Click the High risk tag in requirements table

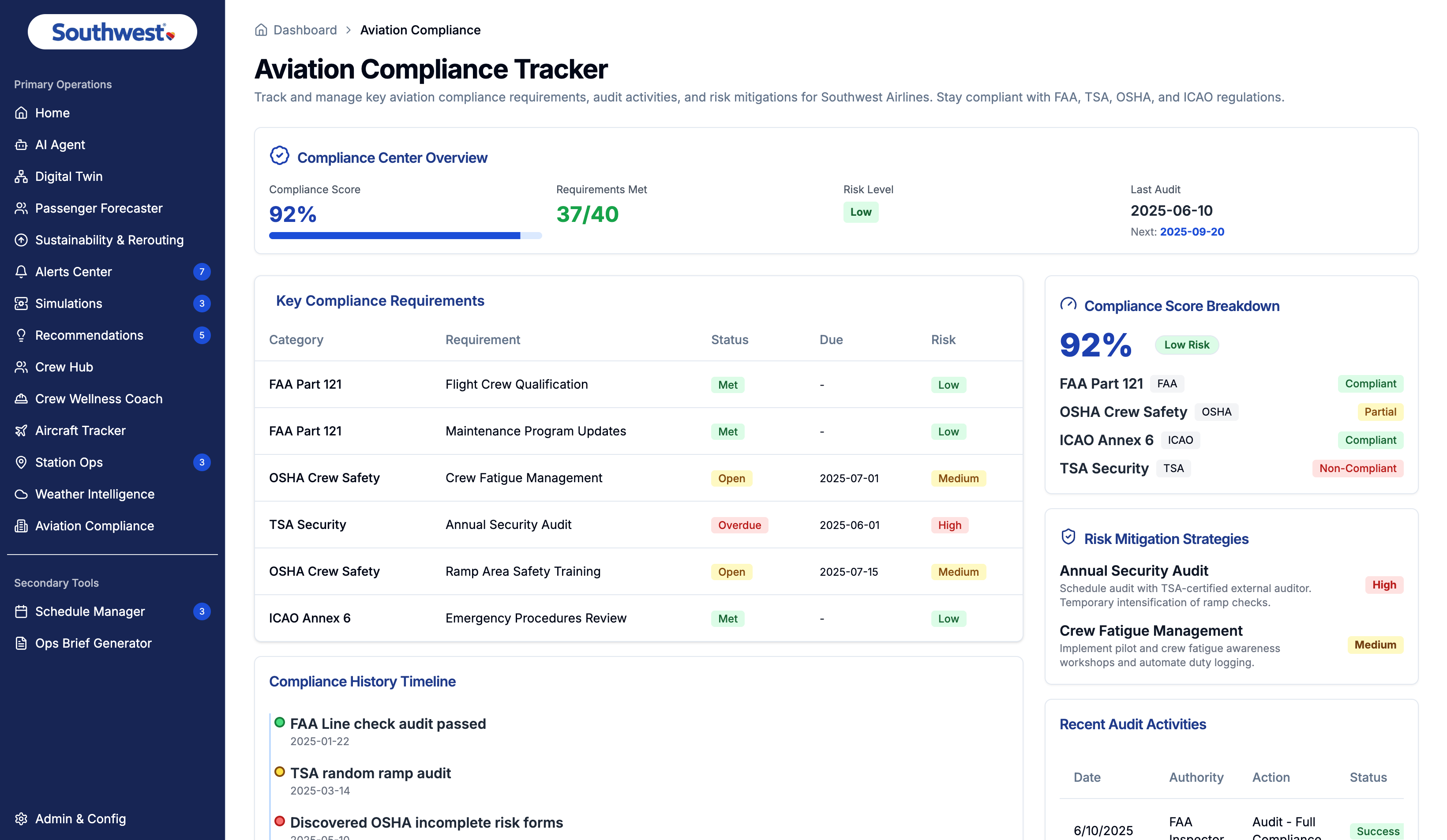click(x=950, y=525)
